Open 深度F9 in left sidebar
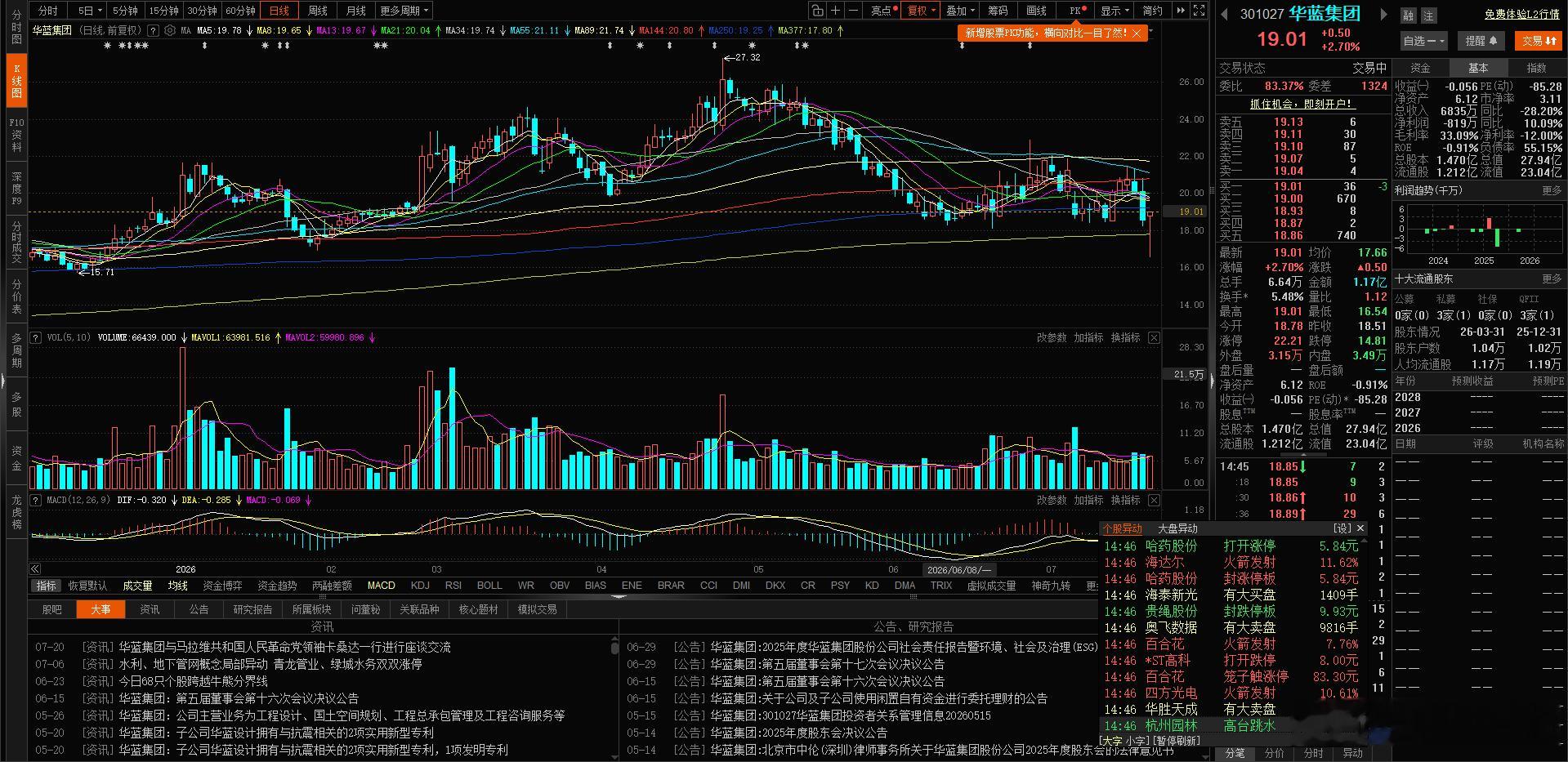1568x762 pixels. click(x=16, y=189)
